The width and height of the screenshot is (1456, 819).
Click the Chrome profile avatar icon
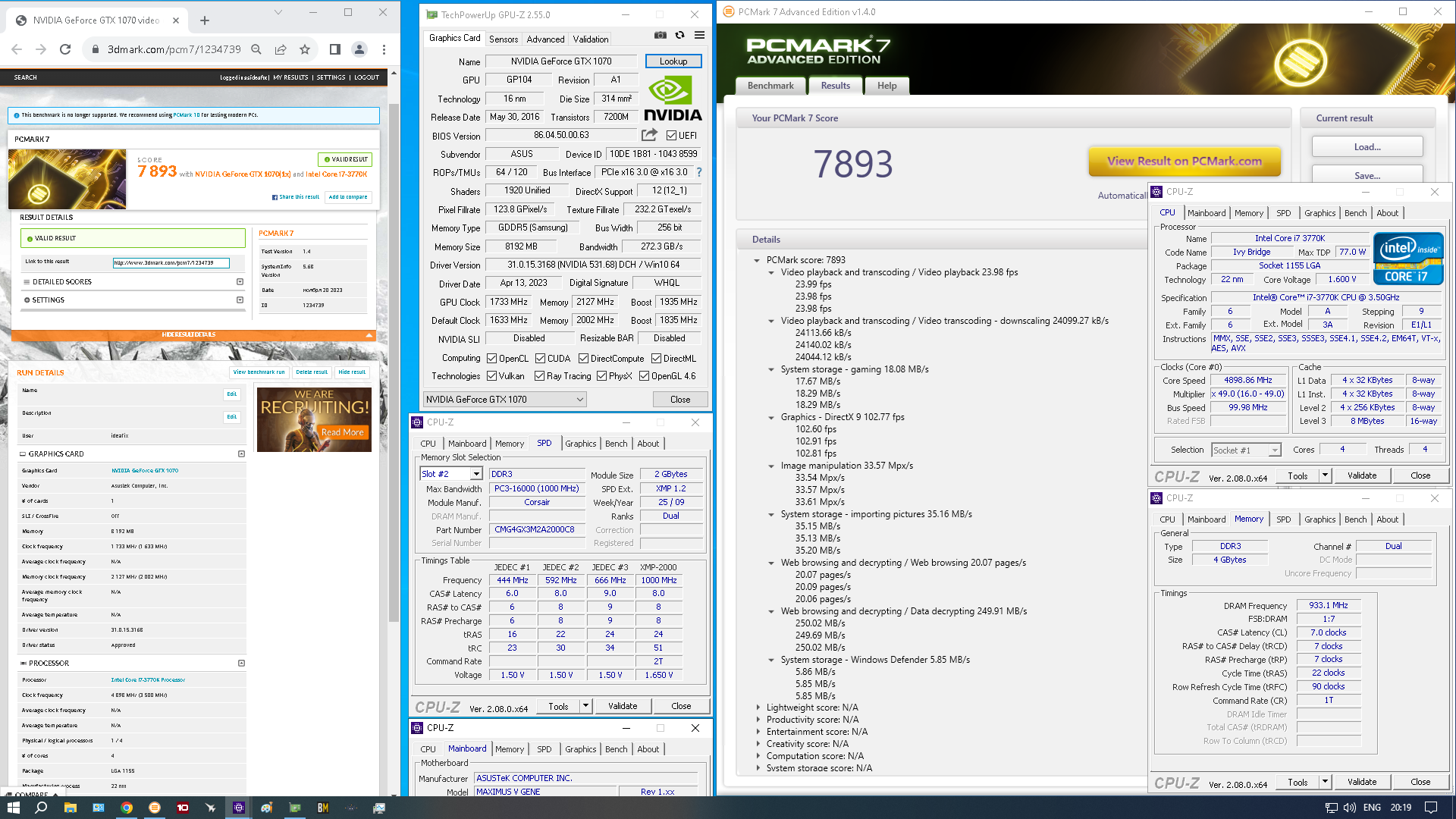point(359,49)
